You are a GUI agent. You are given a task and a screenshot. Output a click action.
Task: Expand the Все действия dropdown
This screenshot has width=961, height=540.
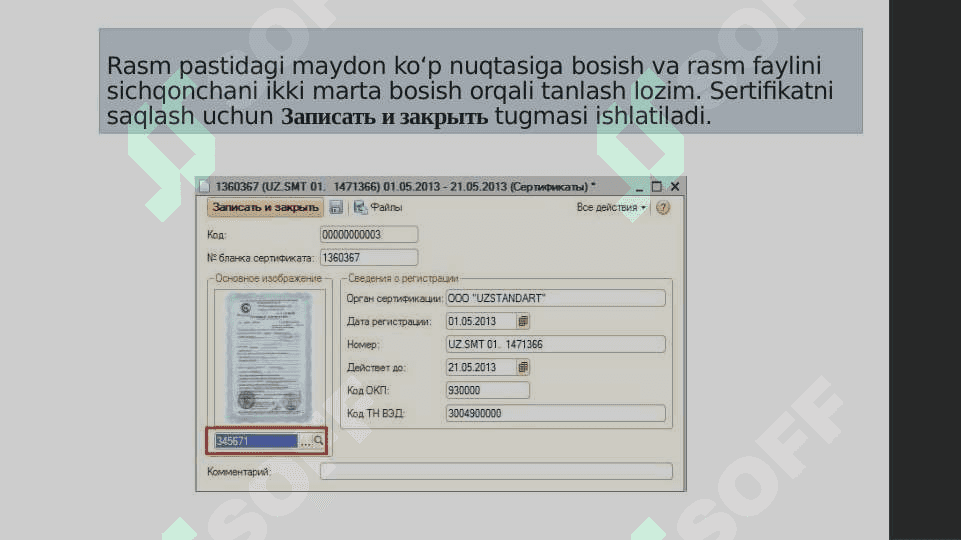(611, 207)
